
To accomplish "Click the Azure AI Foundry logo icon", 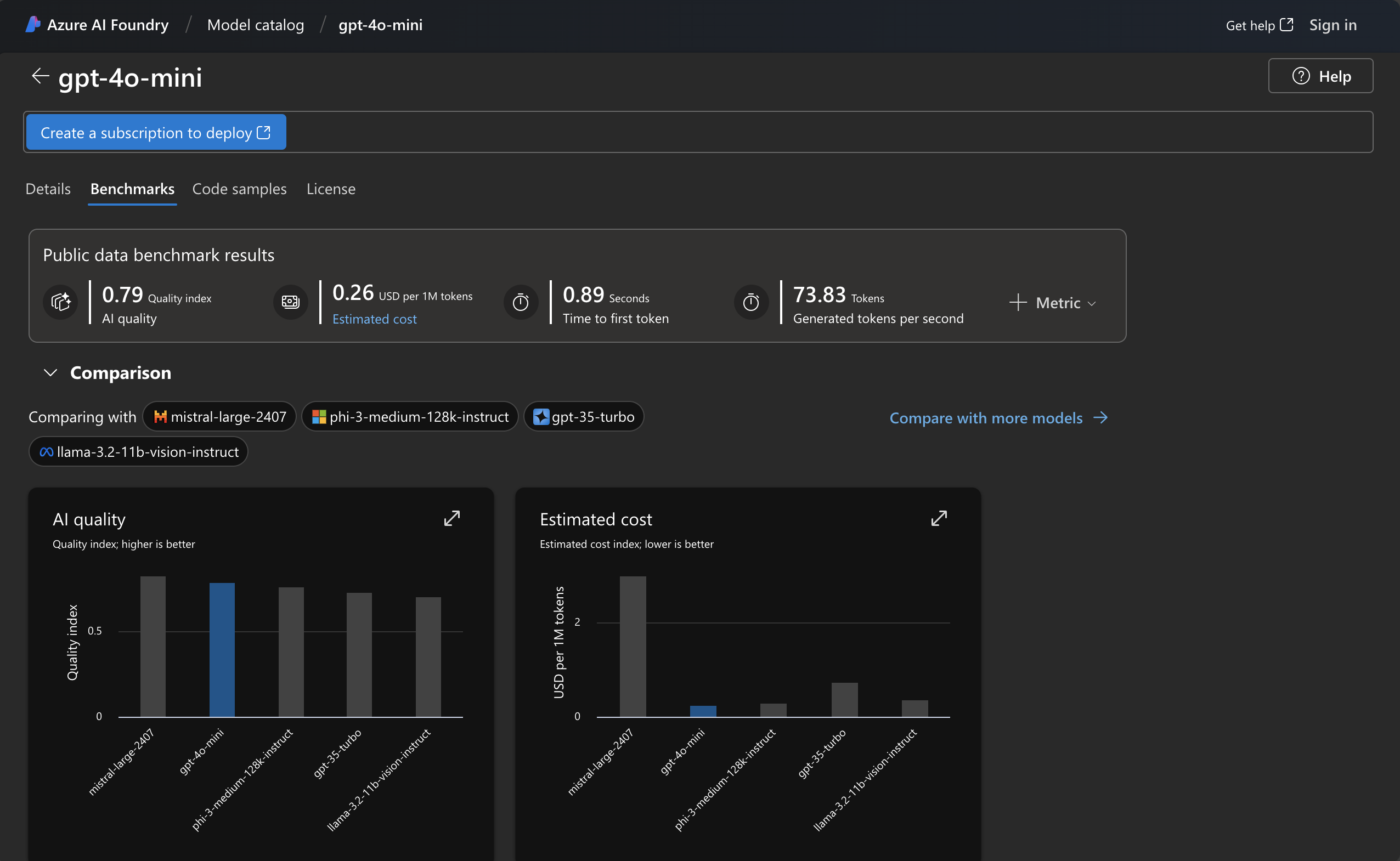I will 33,25.
